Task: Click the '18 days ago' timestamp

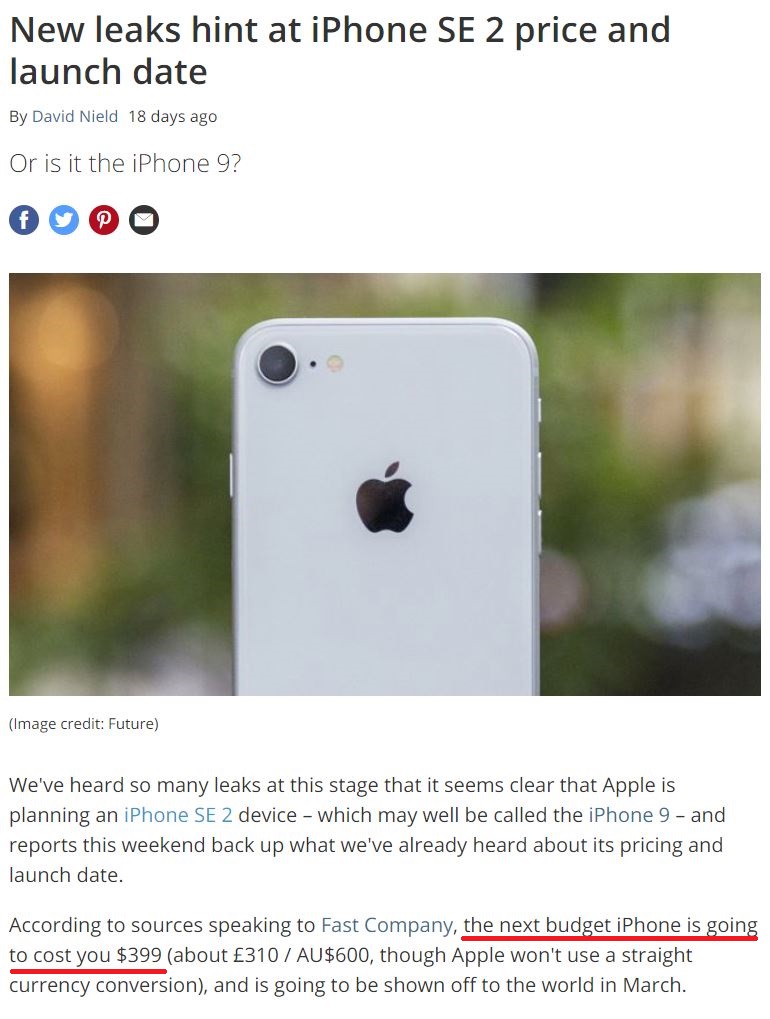Action: (173, 116)
